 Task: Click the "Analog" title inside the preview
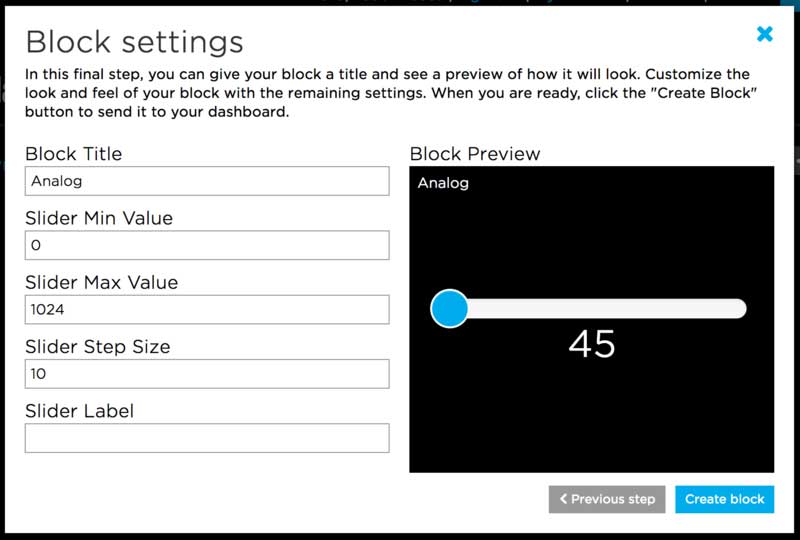pos(443,183)
